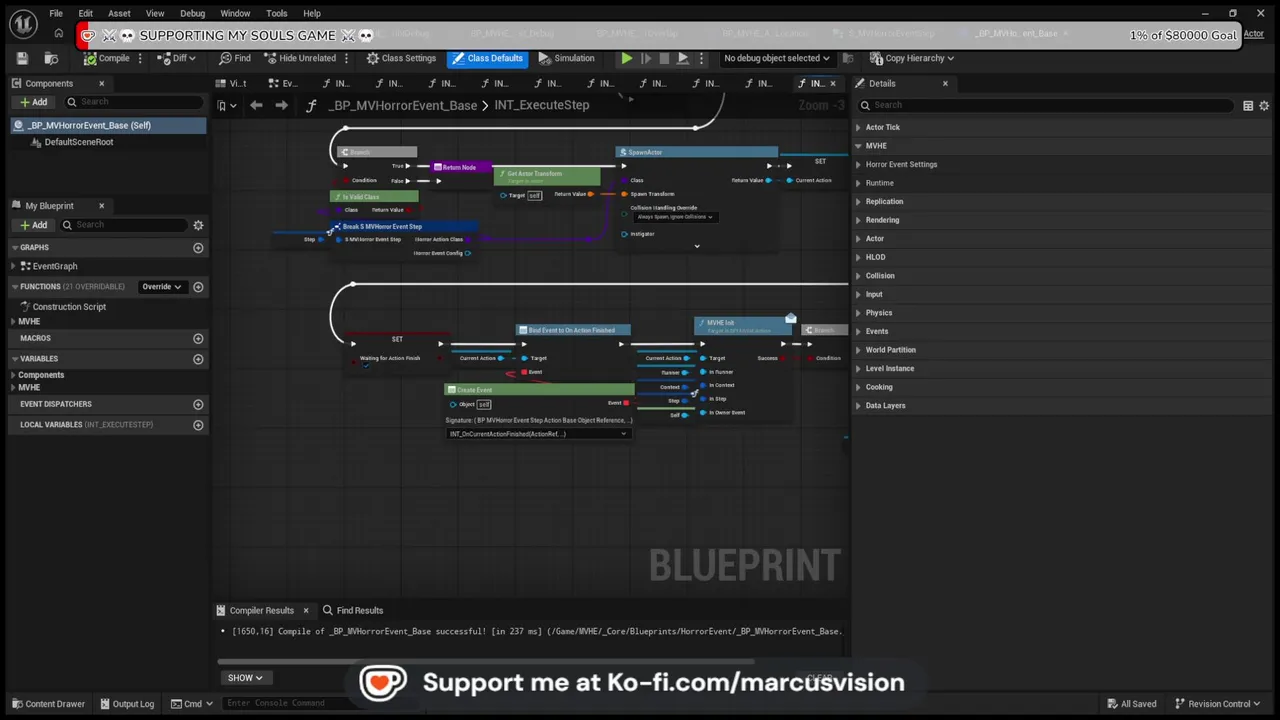Image resolution: width=1280 pixels, height=720 pixels.
Task: Click the Unreal Engine logo icon
Action: point(23,22)
